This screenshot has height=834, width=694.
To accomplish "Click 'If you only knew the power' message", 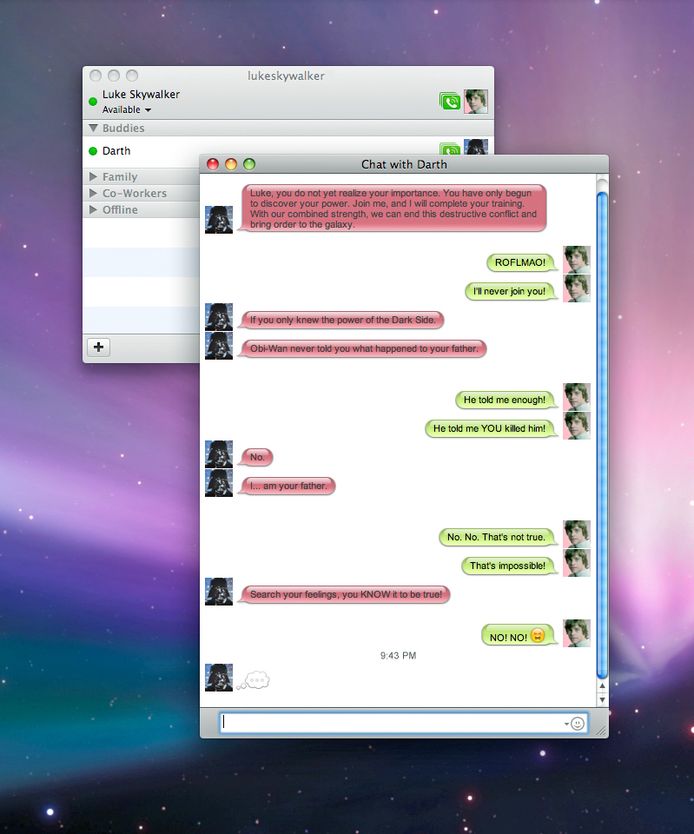I will (342, 320).
